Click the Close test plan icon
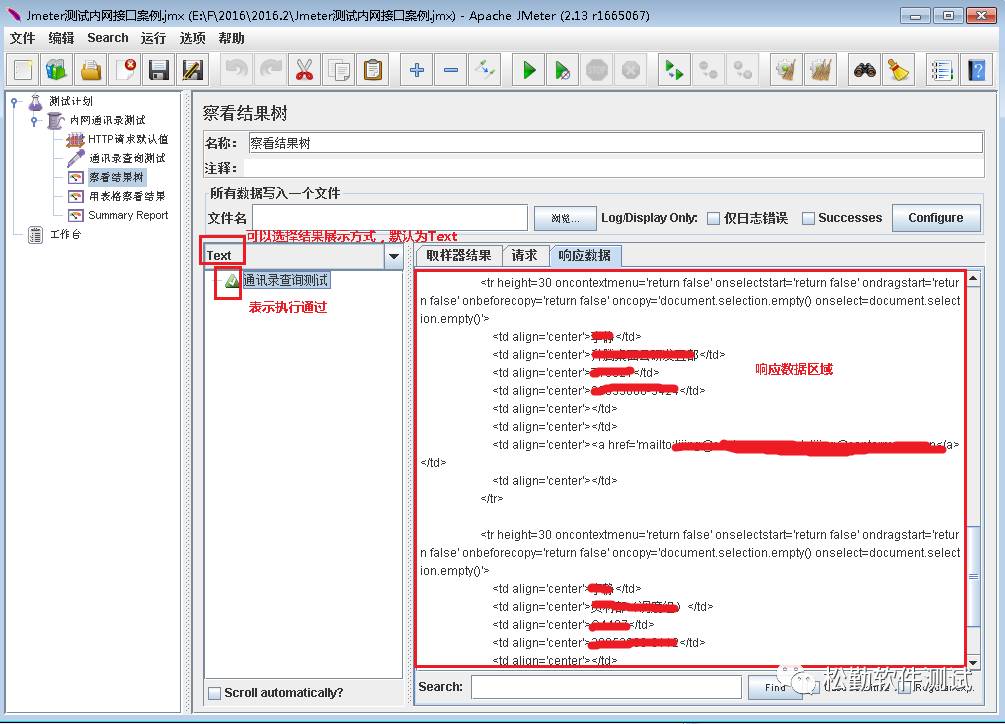The image size is (1005, 724). (125, 70)
